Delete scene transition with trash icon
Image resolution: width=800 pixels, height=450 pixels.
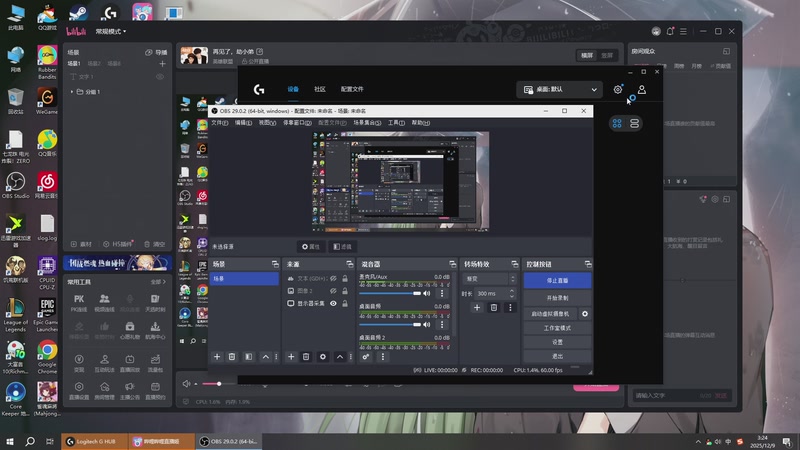(493, 308)
